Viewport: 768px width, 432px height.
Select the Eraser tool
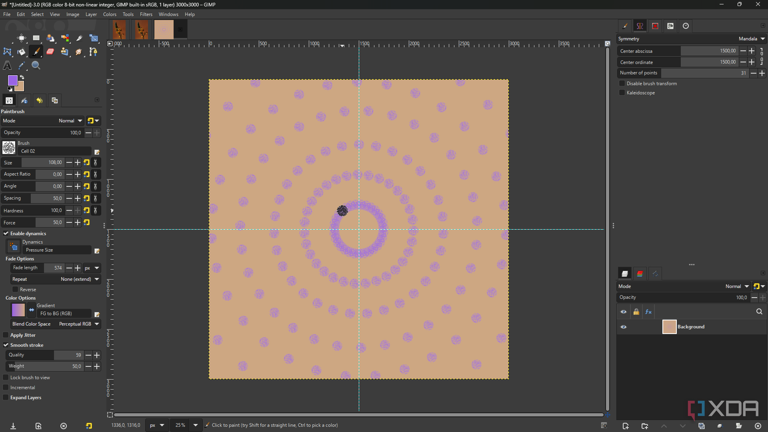click(x=50, y=52)
